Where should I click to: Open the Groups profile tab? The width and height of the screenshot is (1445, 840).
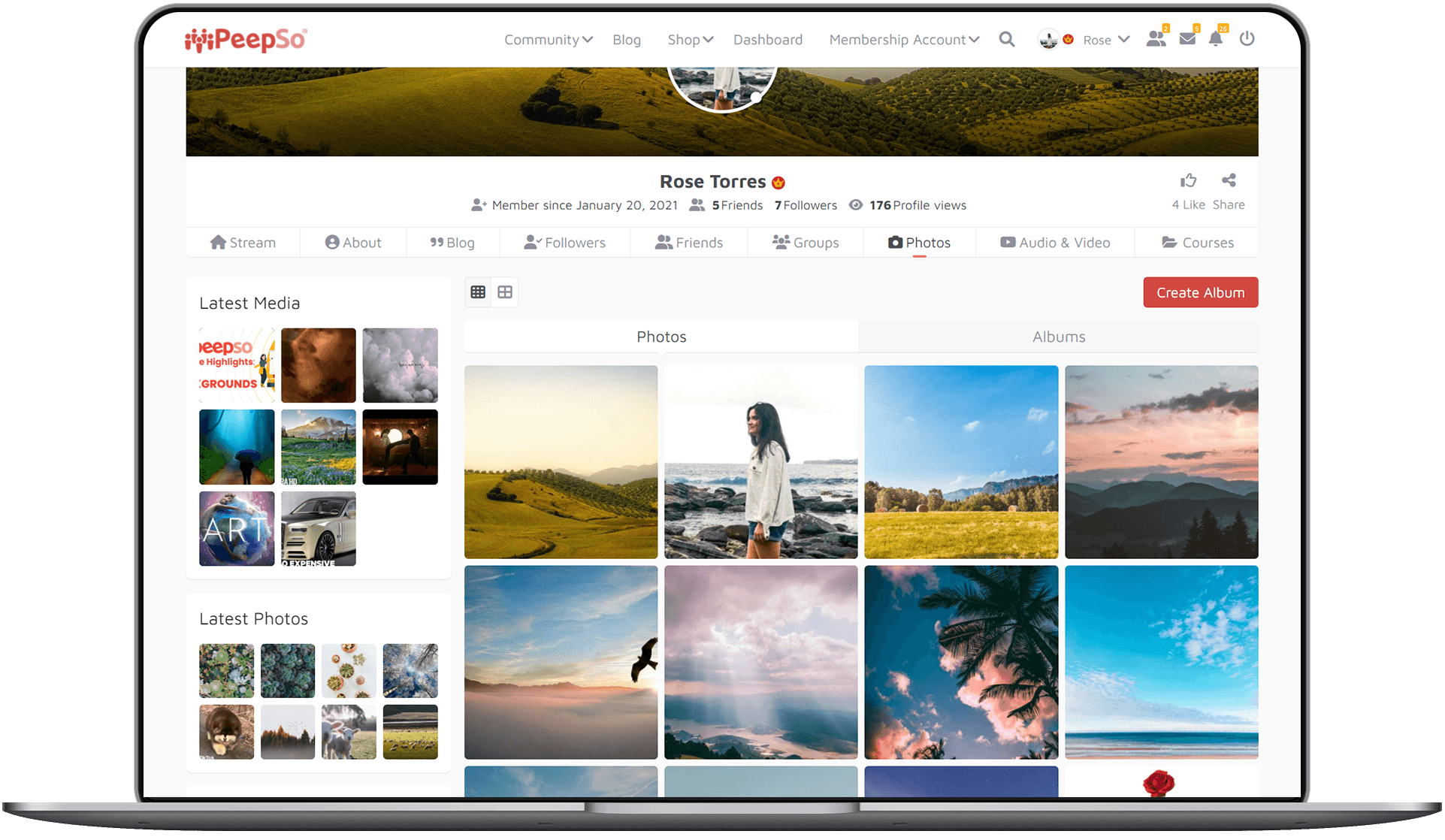pyautogui.click(x=806, y=243)
